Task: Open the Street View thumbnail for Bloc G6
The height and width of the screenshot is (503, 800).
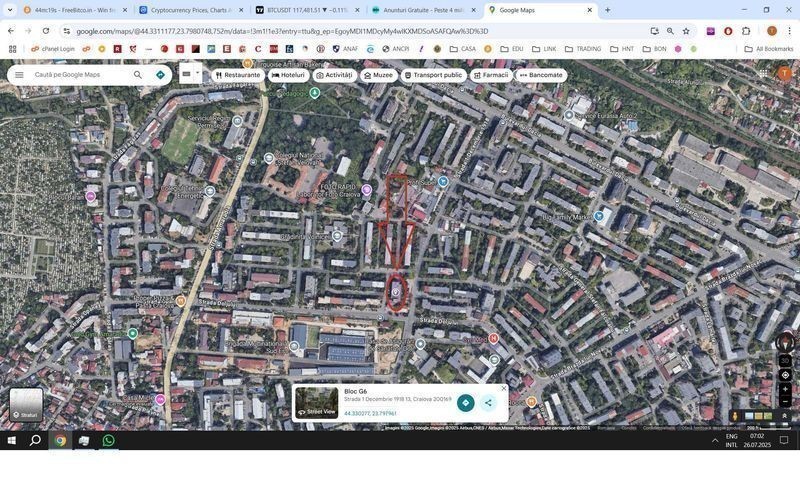Action: pyautogui.click(x=316, y=403)
